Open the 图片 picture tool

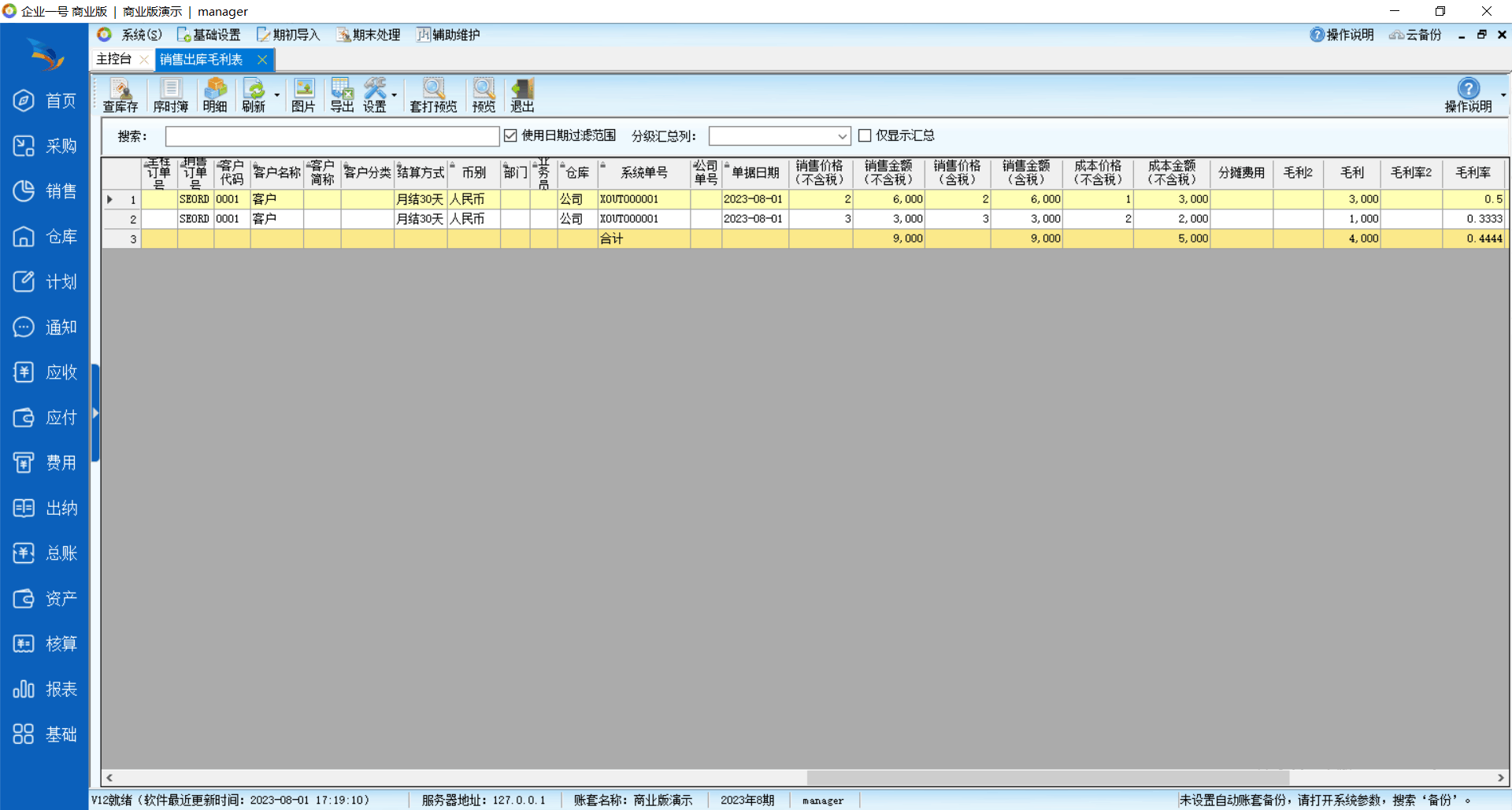coord(303,95)
